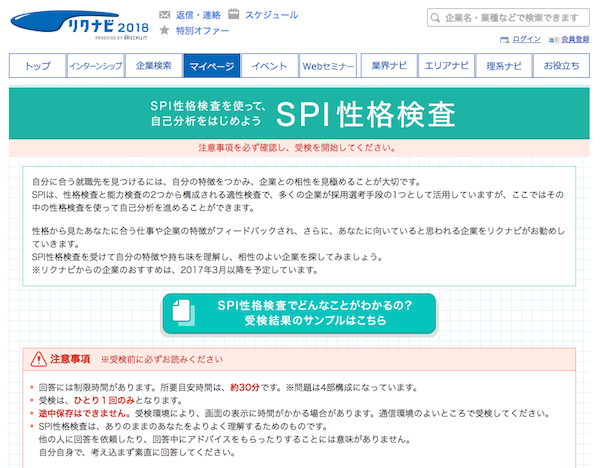Click the ログイン link
Image resolution: width=600 pixels, height=468 pixels.
(527, 39)
